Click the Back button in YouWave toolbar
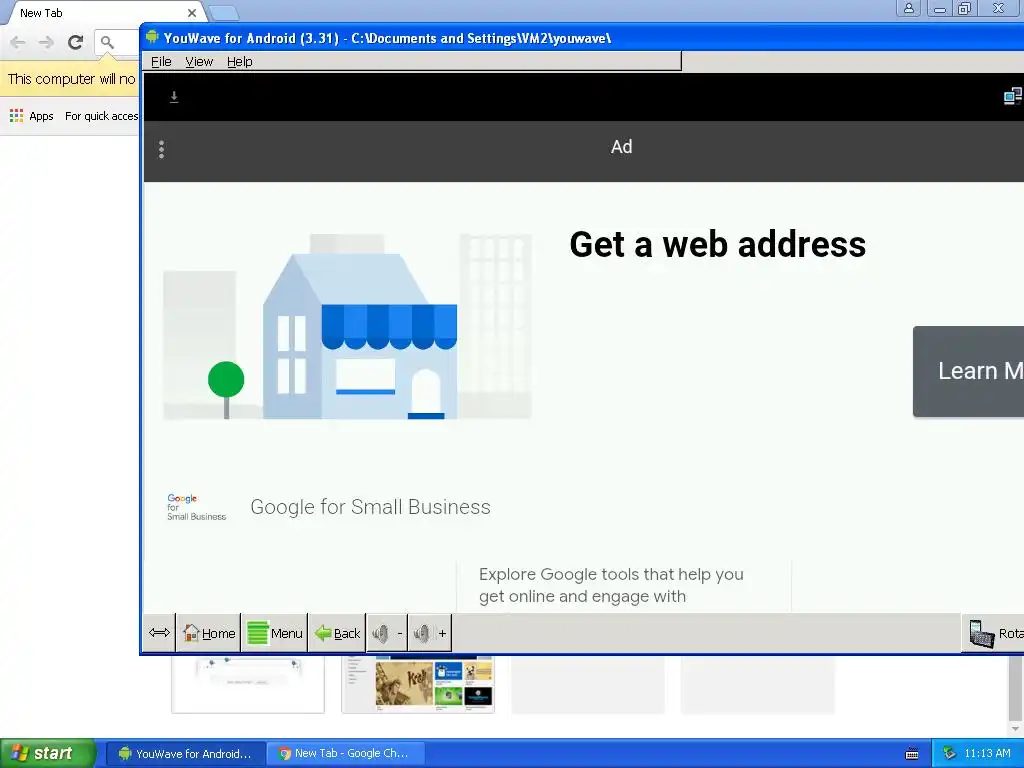1024x768 pixels. pyautogui.click(x=337, y=633)
